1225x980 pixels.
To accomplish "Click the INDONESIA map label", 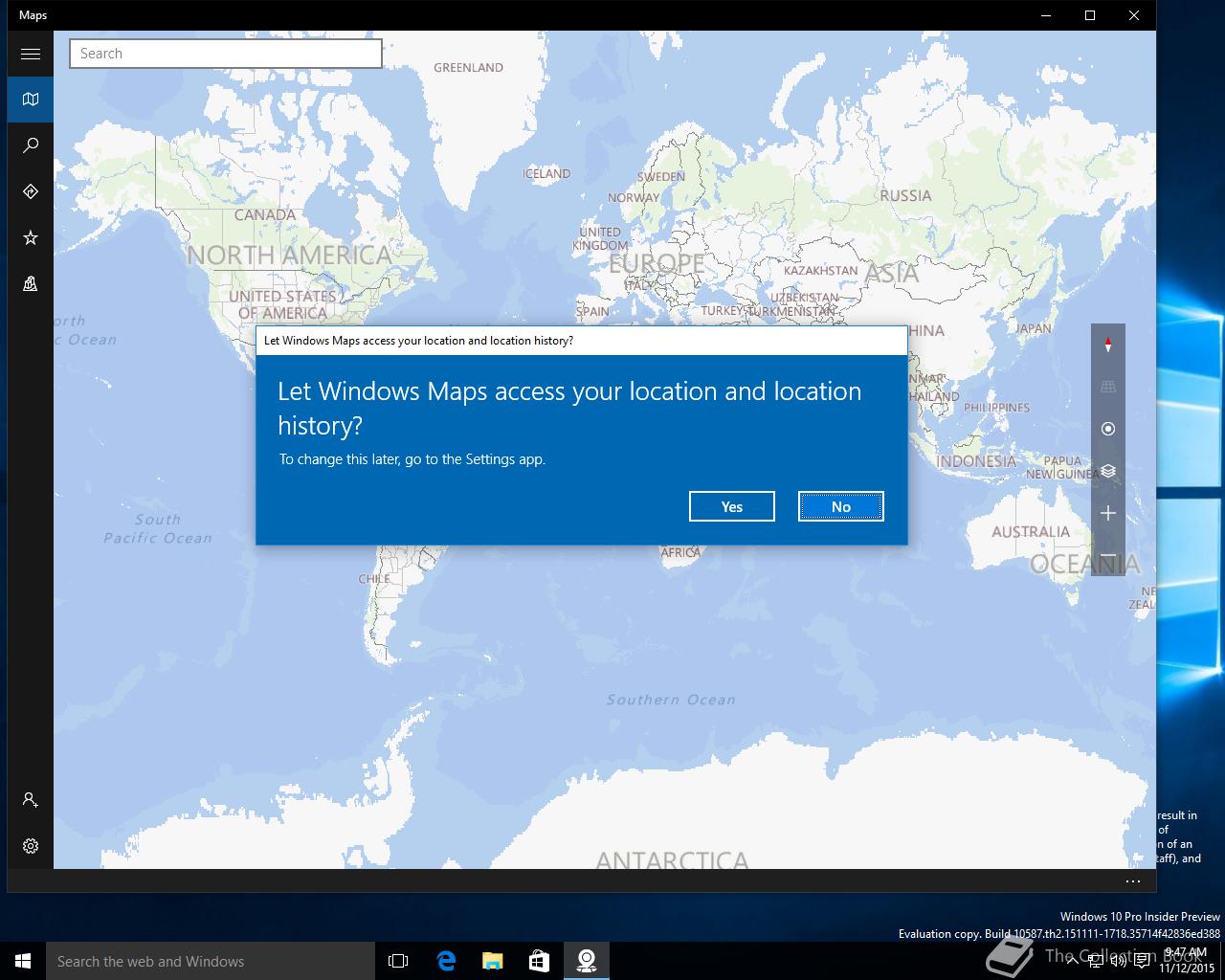I will [x=976, y=460].
